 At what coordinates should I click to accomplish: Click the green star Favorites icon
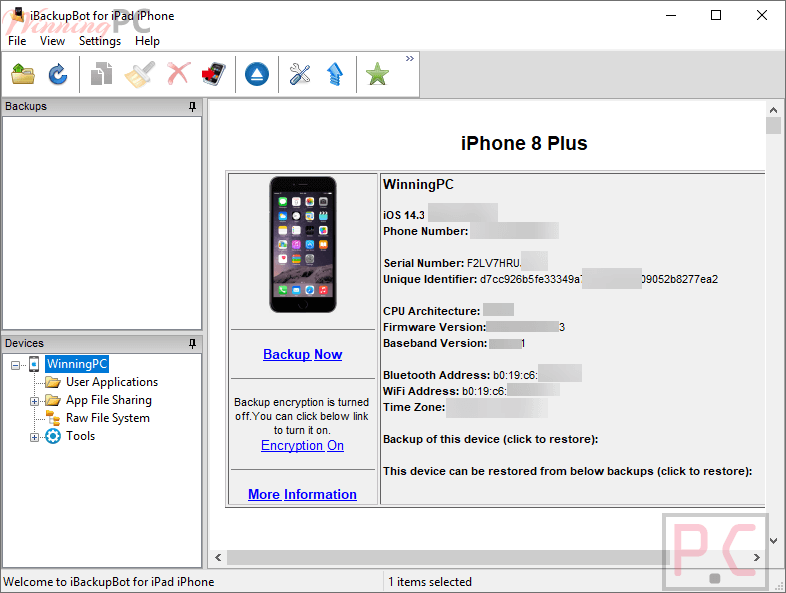pos(377,74)
